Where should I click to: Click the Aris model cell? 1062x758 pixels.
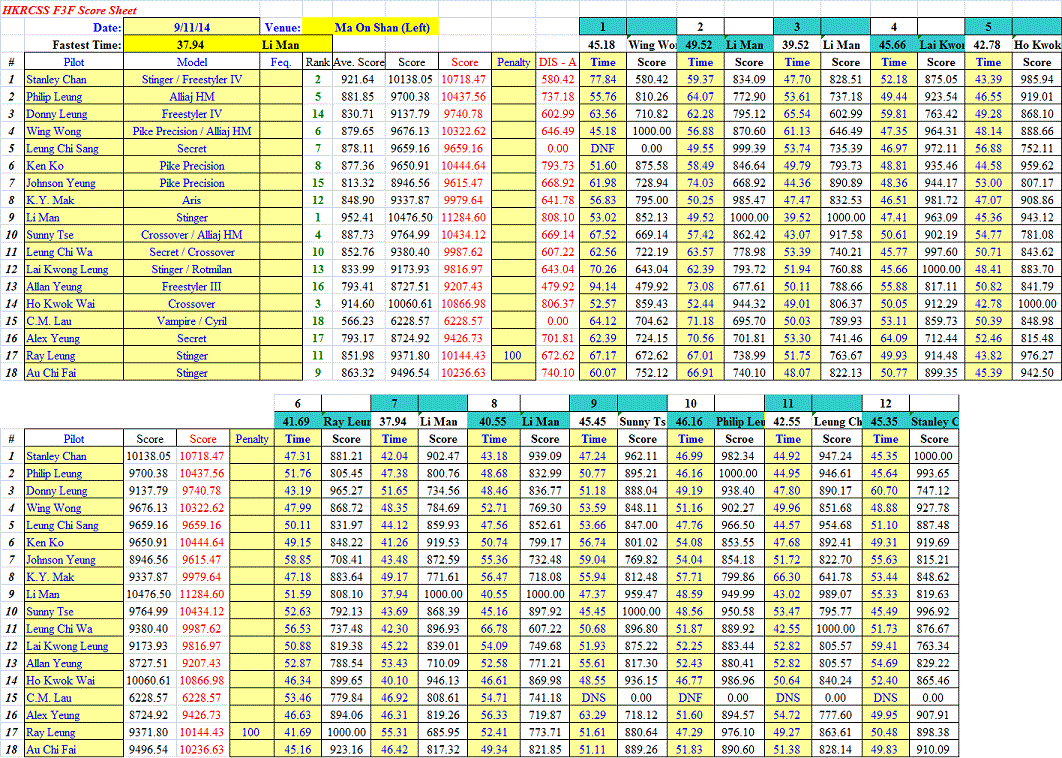point(191,200)
